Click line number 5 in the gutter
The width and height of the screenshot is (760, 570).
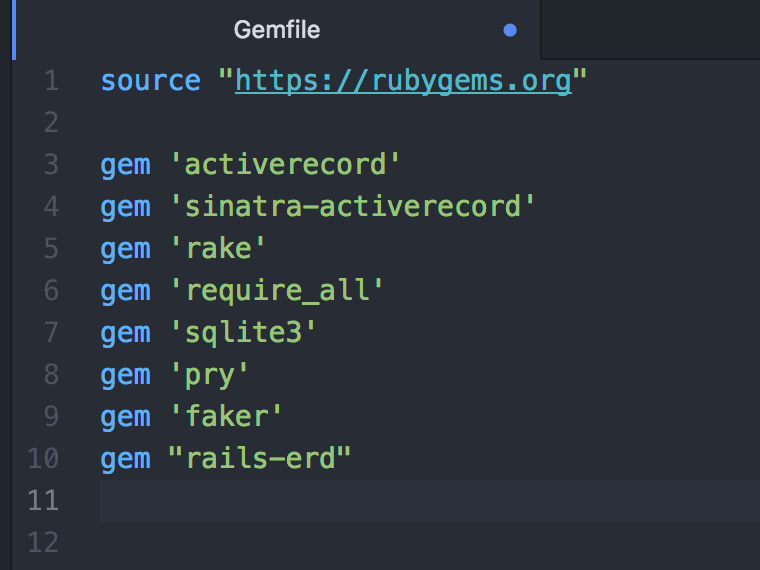tap(51, 249)
